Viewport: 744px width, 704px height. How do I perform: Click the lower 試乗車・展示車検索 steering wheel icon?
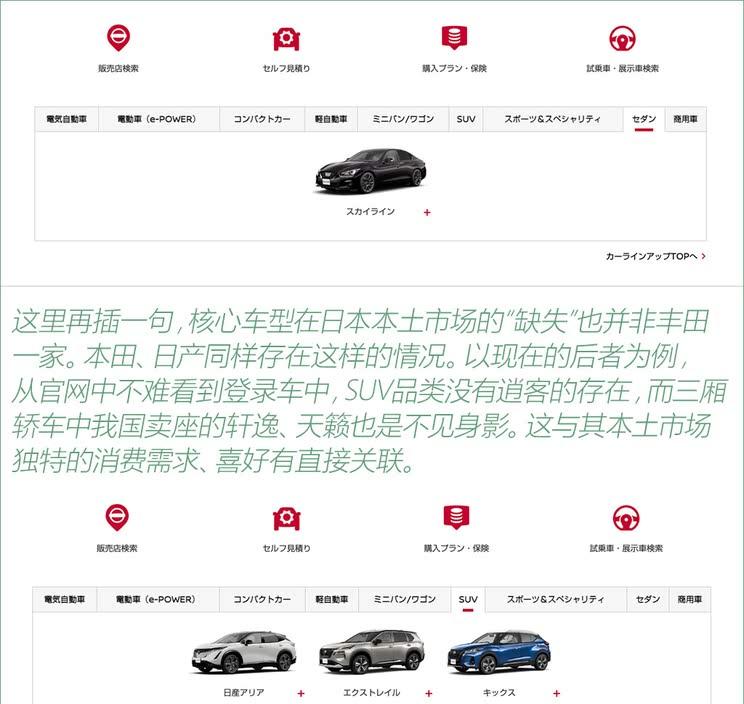(626, 518)
